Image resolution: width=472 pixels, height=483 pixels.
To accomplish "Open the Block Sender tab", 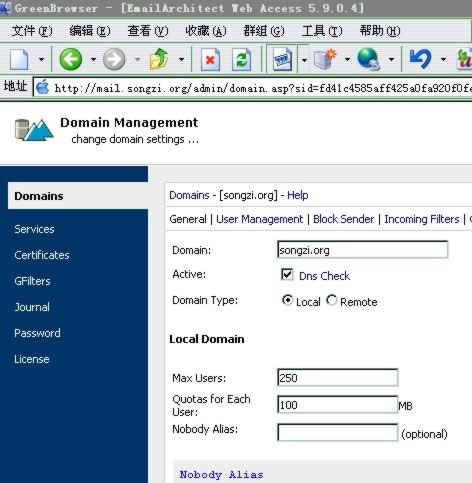I will click(344, 219).
